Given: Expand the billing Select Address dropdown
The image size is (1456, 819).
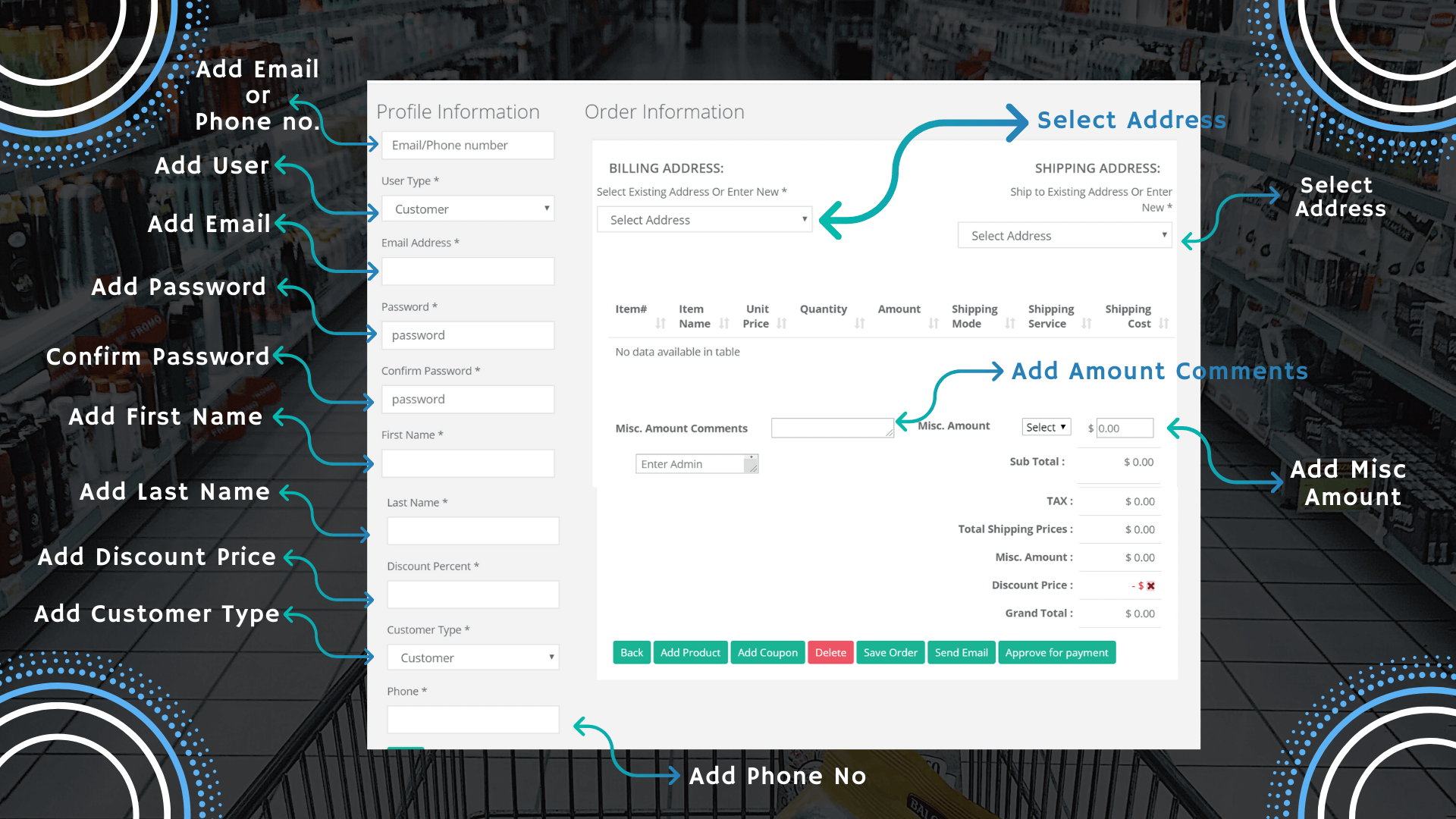Looking at the screenshot, I should click(x=704, y=220).
